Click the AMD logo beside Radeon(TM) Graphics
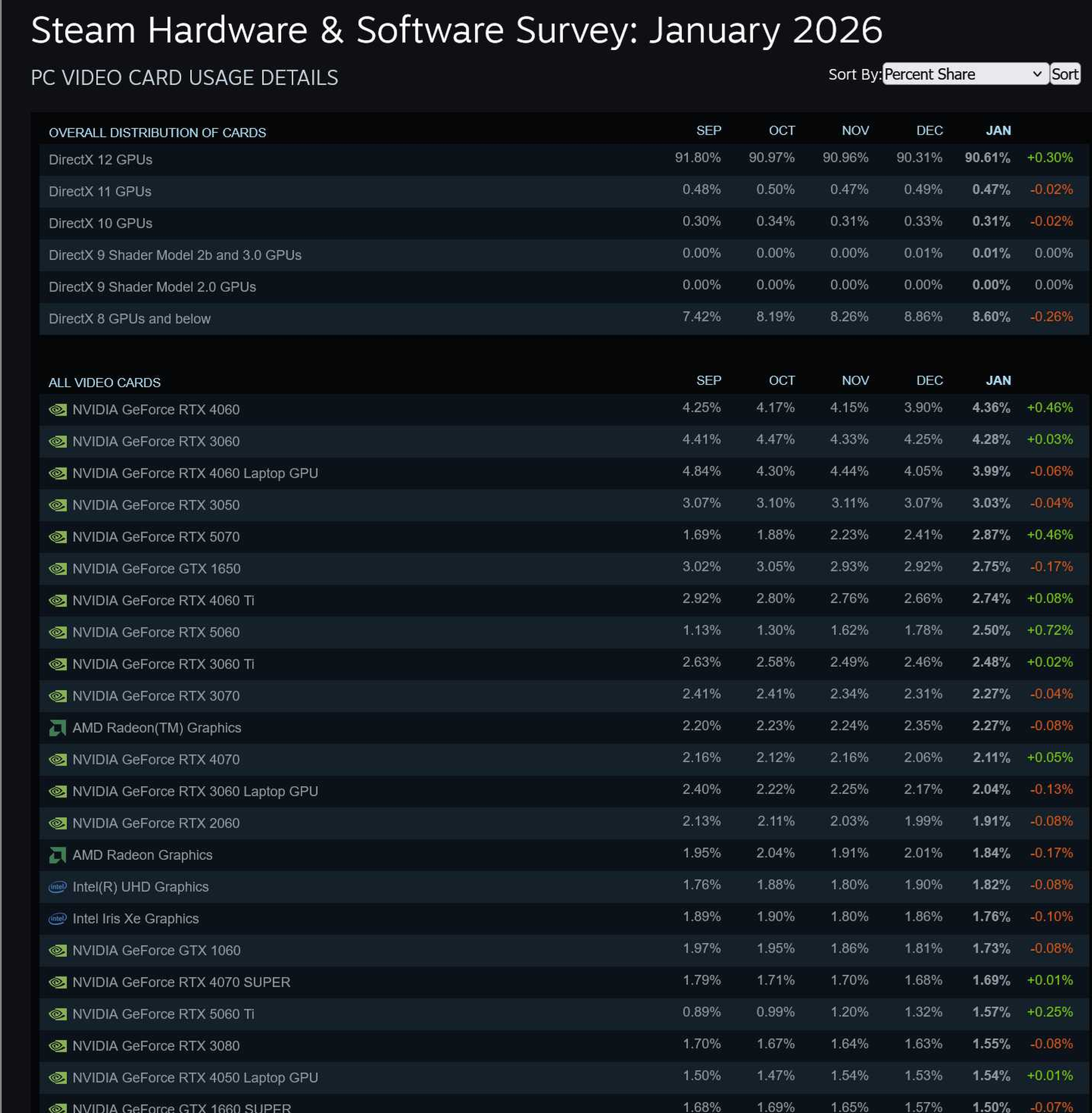This screenshot has height=1113, width=1092. [x=57, y=728]
